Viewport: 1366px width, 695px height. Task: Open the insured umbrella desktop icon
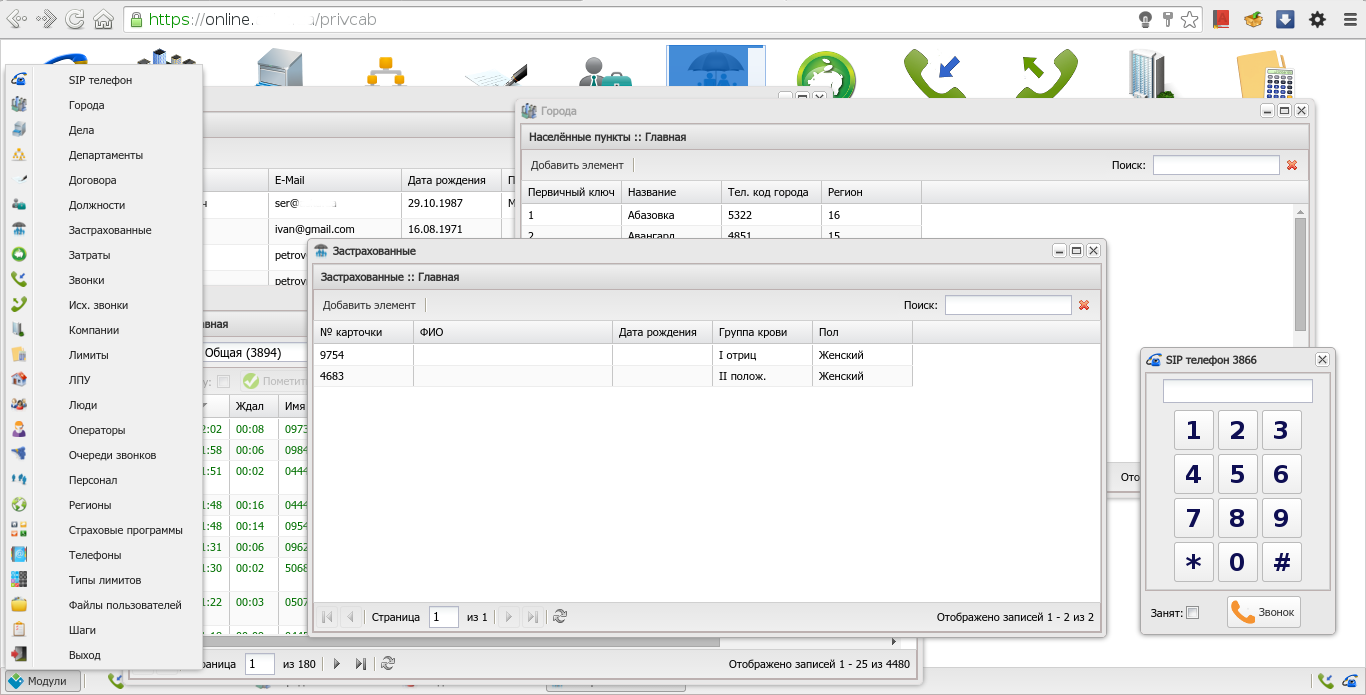(715, 72)
